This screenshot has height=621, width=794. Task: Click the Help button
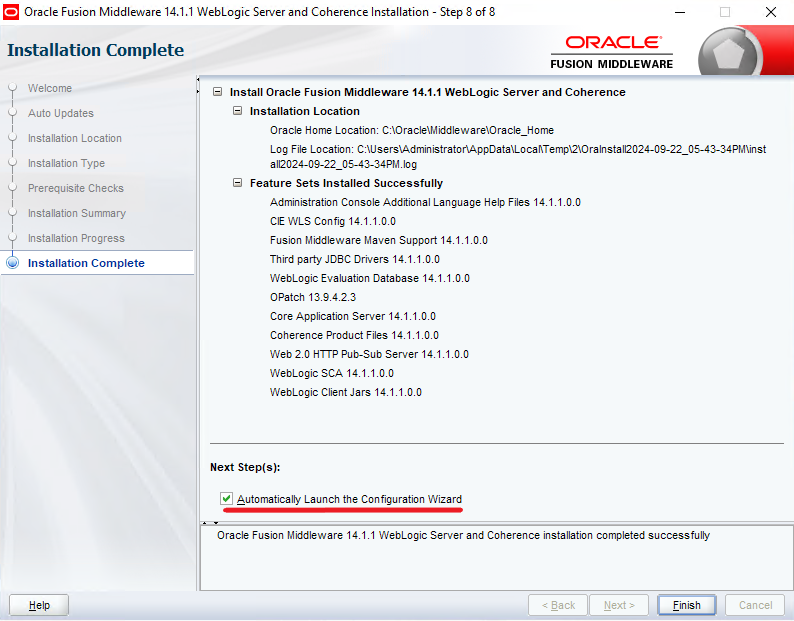[x=39, y=605]
